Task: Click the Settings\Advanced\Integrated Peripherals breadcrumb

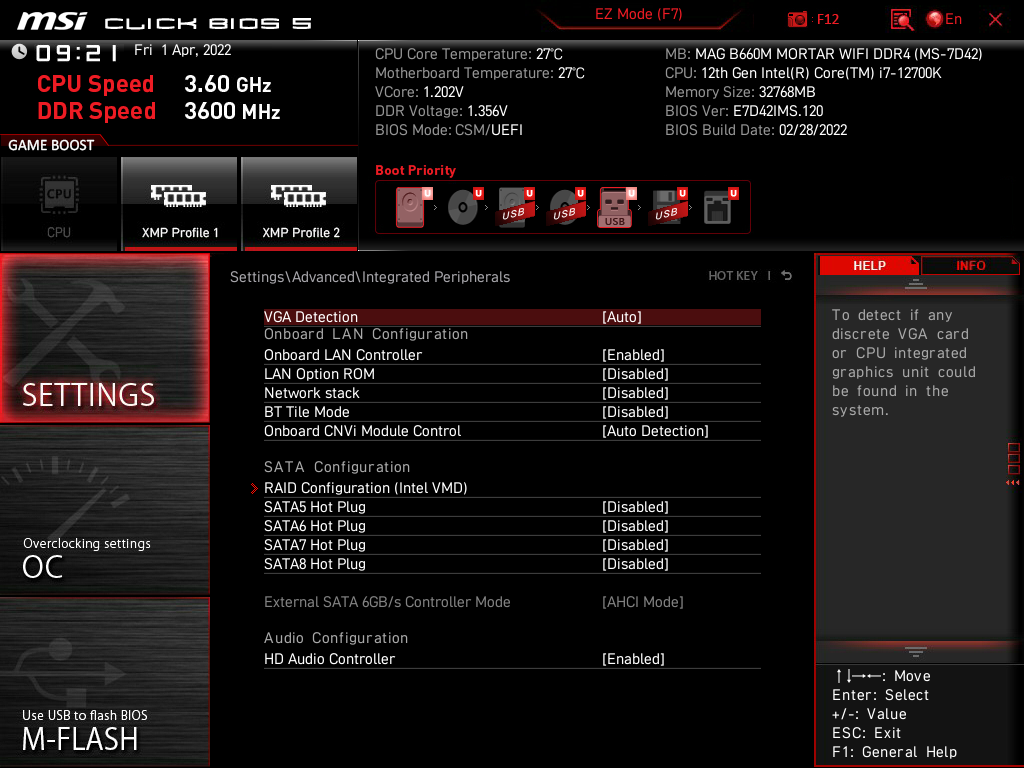Action: pyautogui.click(x=370, y=277)
